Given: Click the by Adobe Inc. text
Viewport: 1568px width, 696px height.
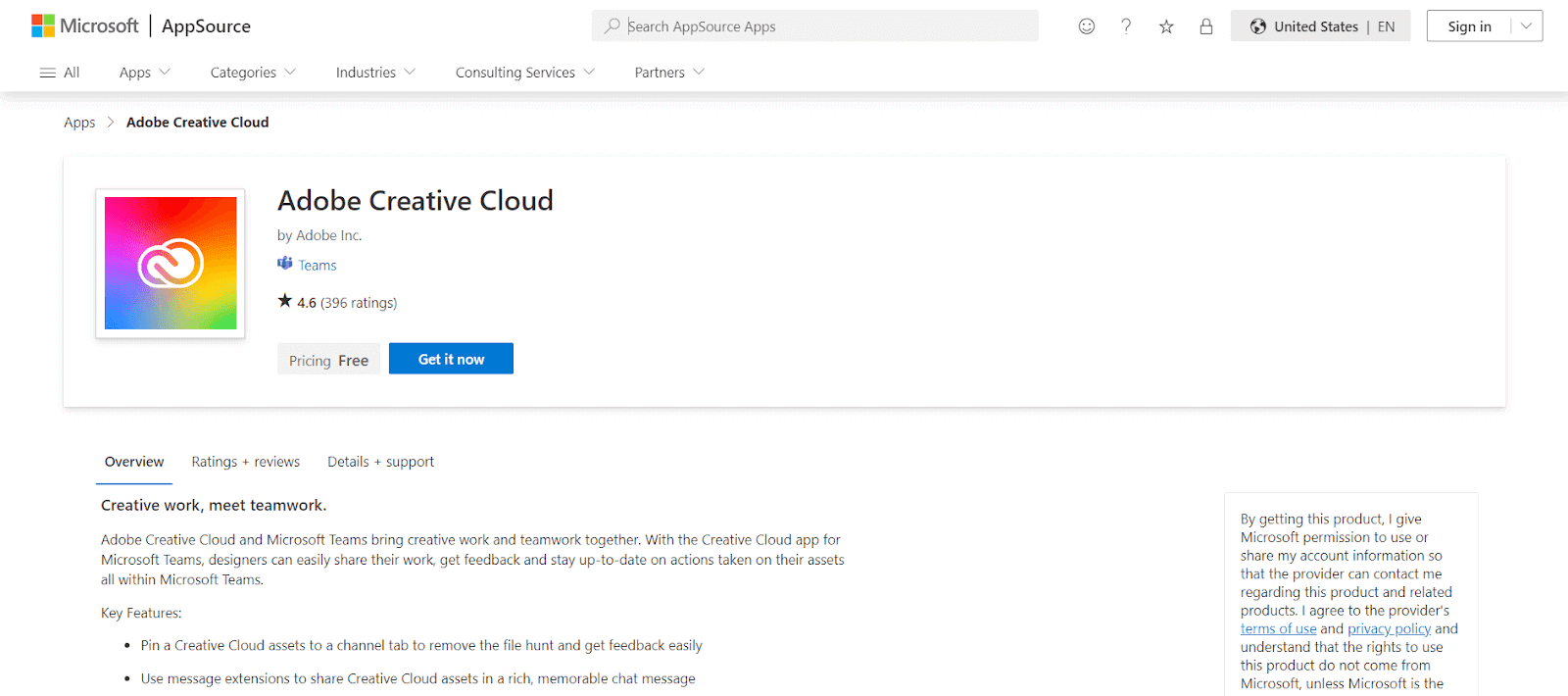Looking at the screenshot, I should tap(319, 235).
